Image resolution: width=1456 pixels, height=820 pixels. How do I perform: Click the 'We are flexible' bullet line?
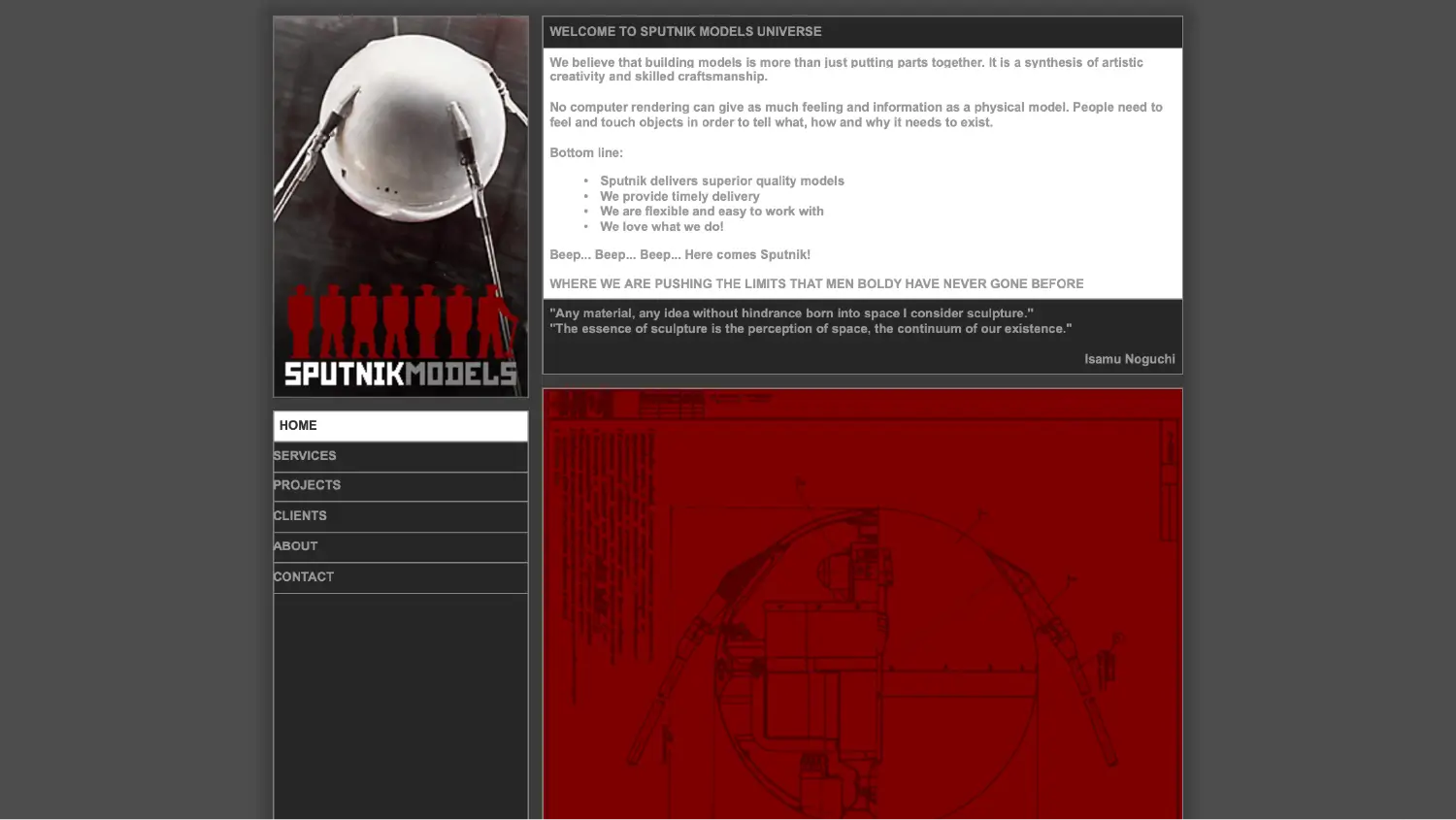tap(711, 212)
